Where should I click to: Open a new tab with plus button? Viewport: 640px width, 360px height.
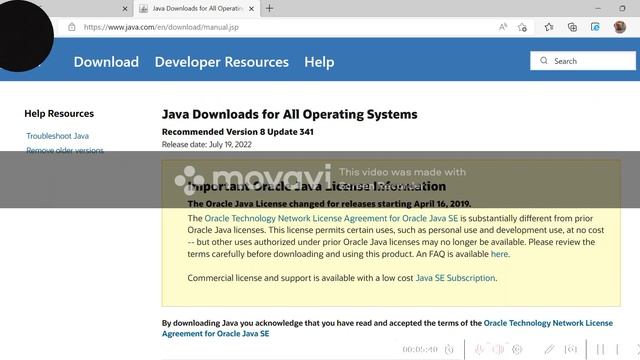pos(269,8)
